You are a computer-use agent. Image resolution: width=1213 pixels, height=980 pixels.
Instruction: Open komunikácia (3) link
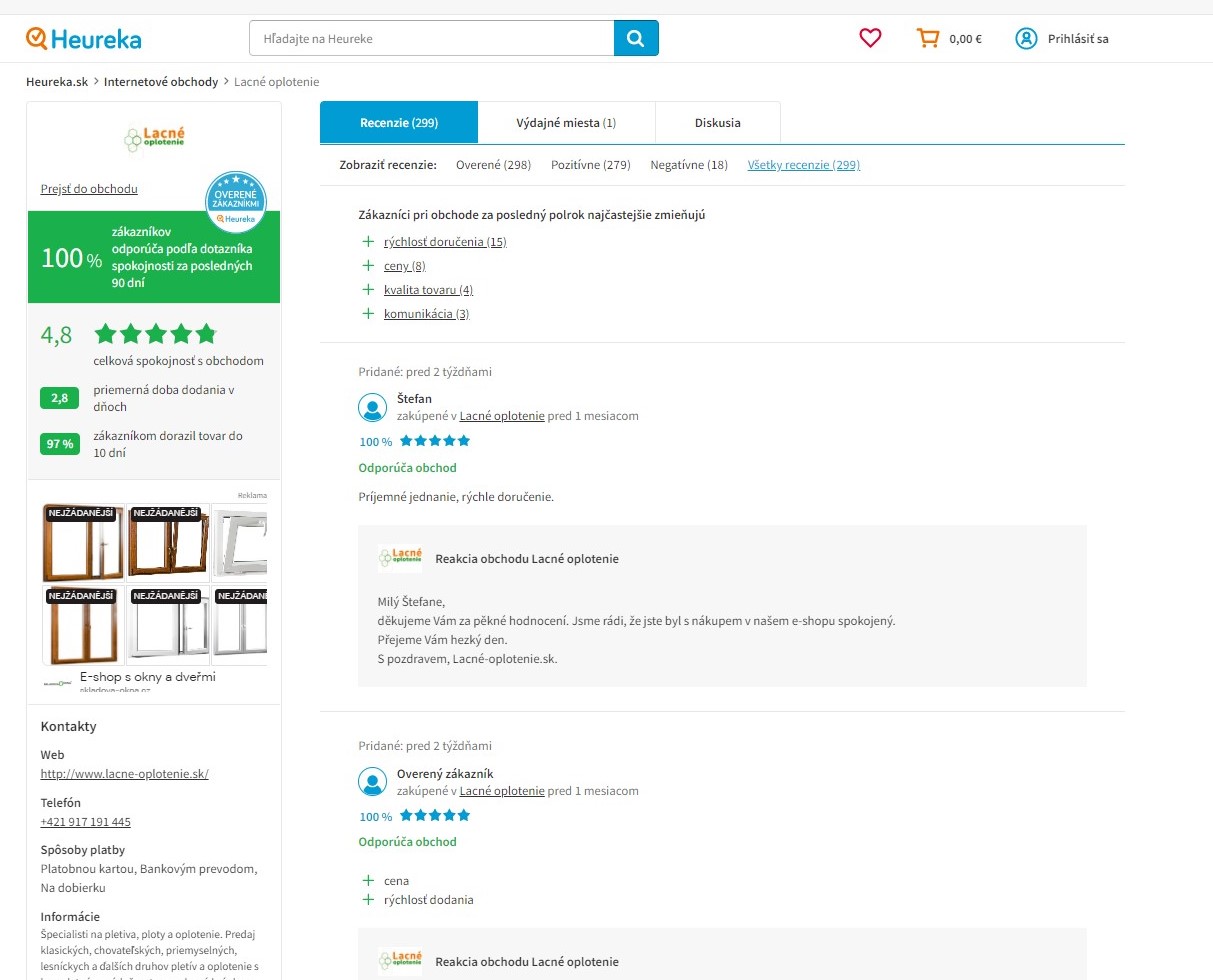tap(427, 314)
